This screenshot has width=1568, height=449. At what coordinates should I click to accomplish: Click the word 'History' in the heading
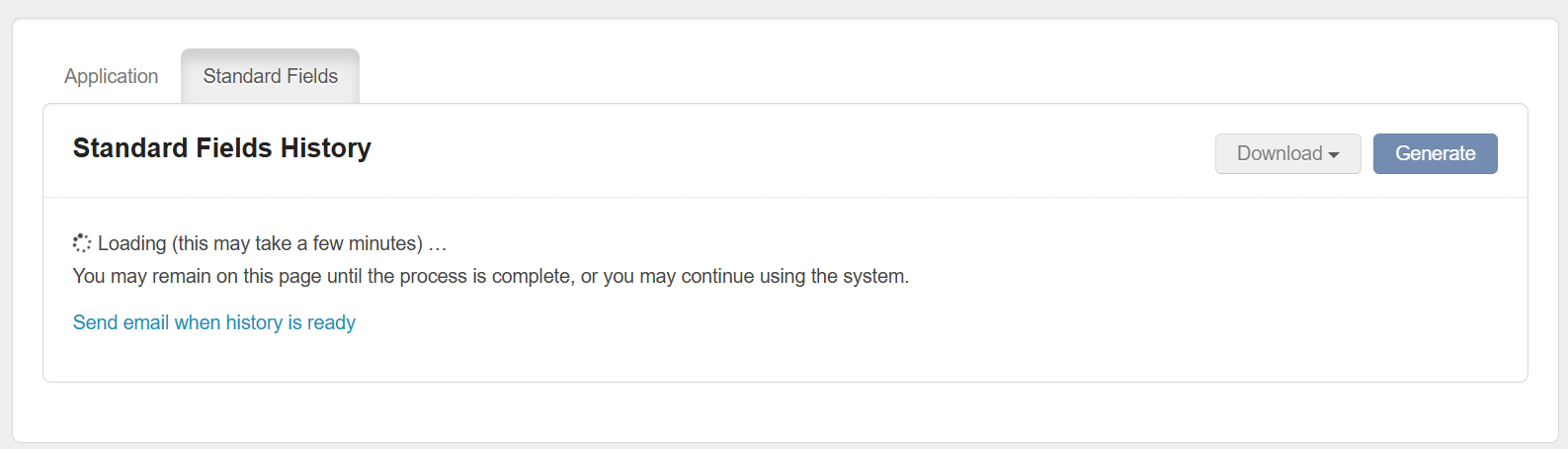(x=325, y=148)
